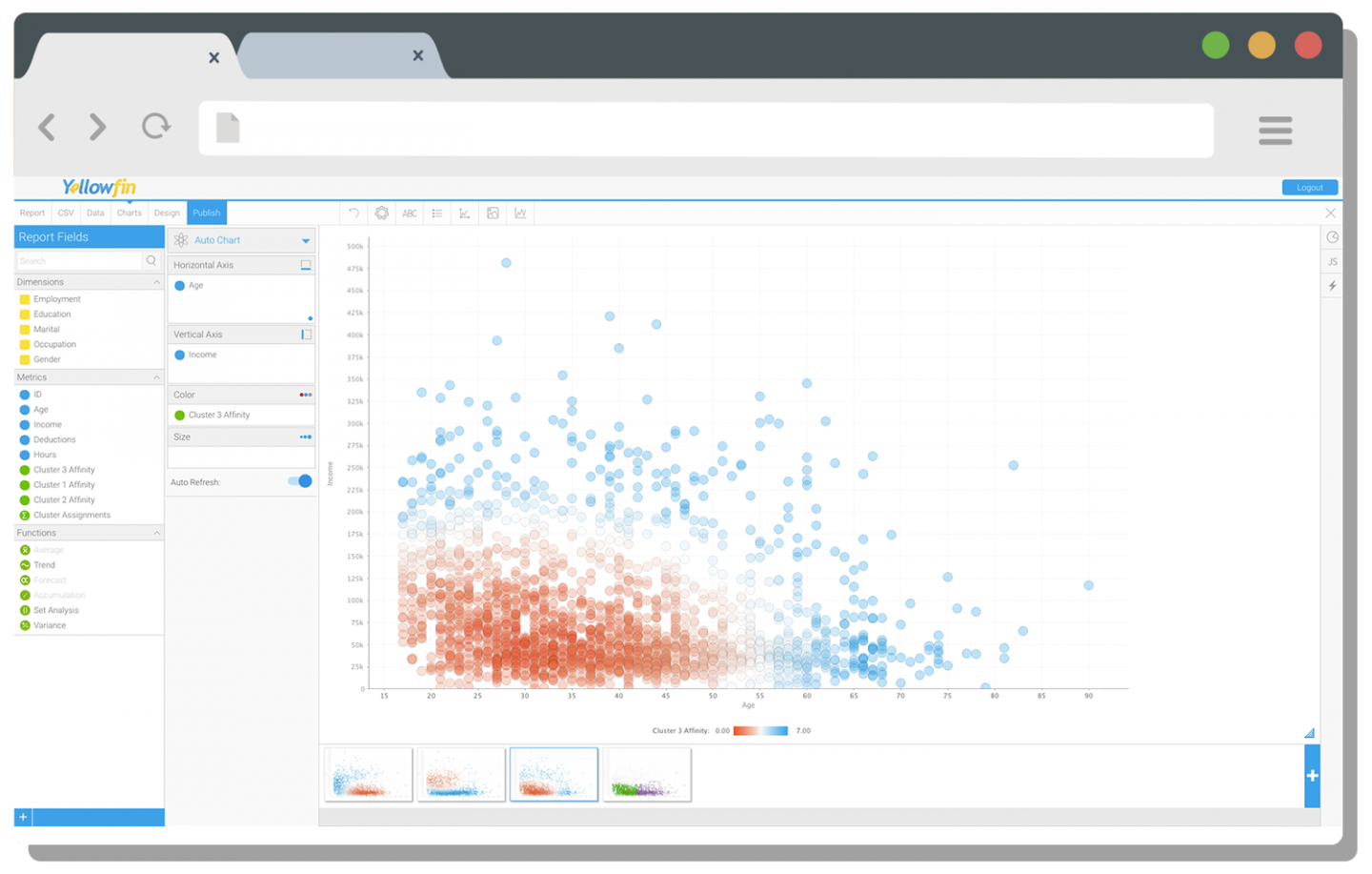Collapse the Dimensions section

[156, 281]
